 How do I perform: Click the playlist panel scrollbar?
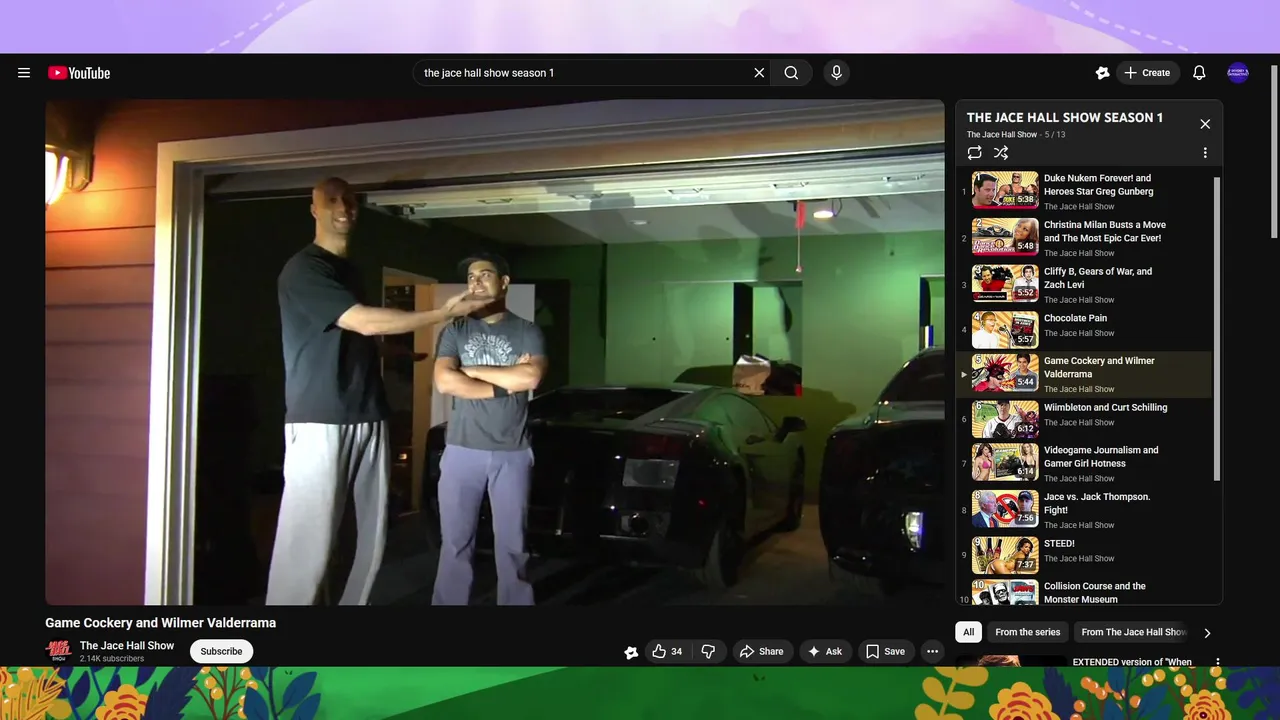(x=1217, y=330)
